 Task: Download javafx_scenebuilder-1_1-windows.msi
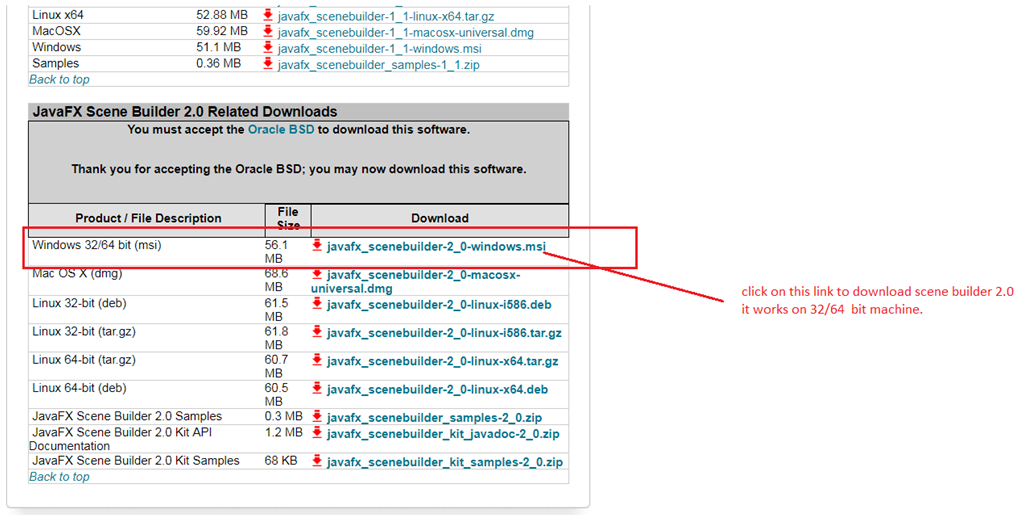point(379,49)
